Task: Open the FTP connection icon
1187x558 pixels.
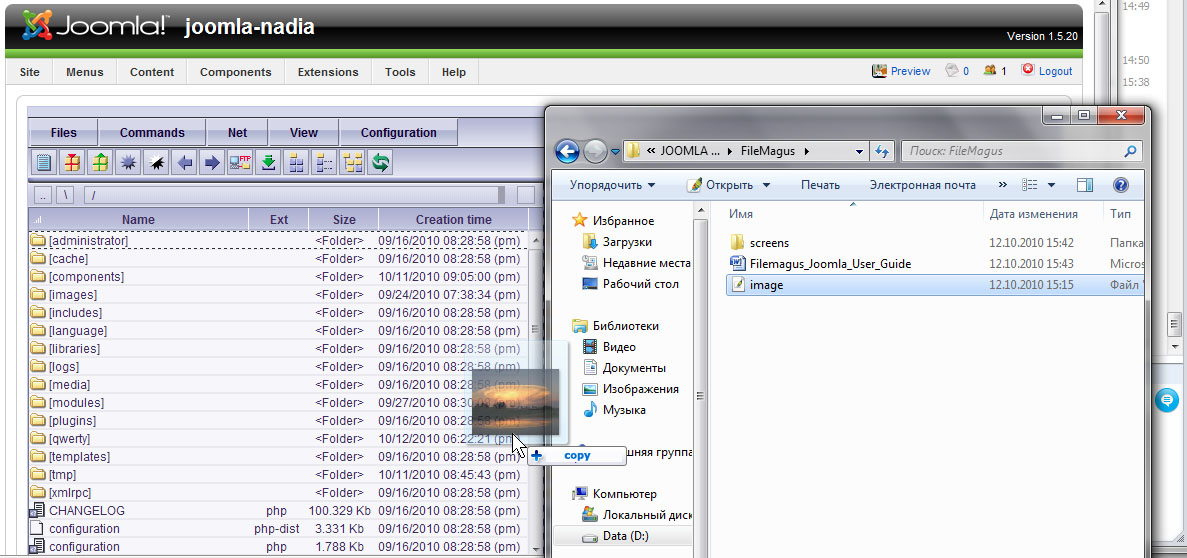Action: point(240,163)
